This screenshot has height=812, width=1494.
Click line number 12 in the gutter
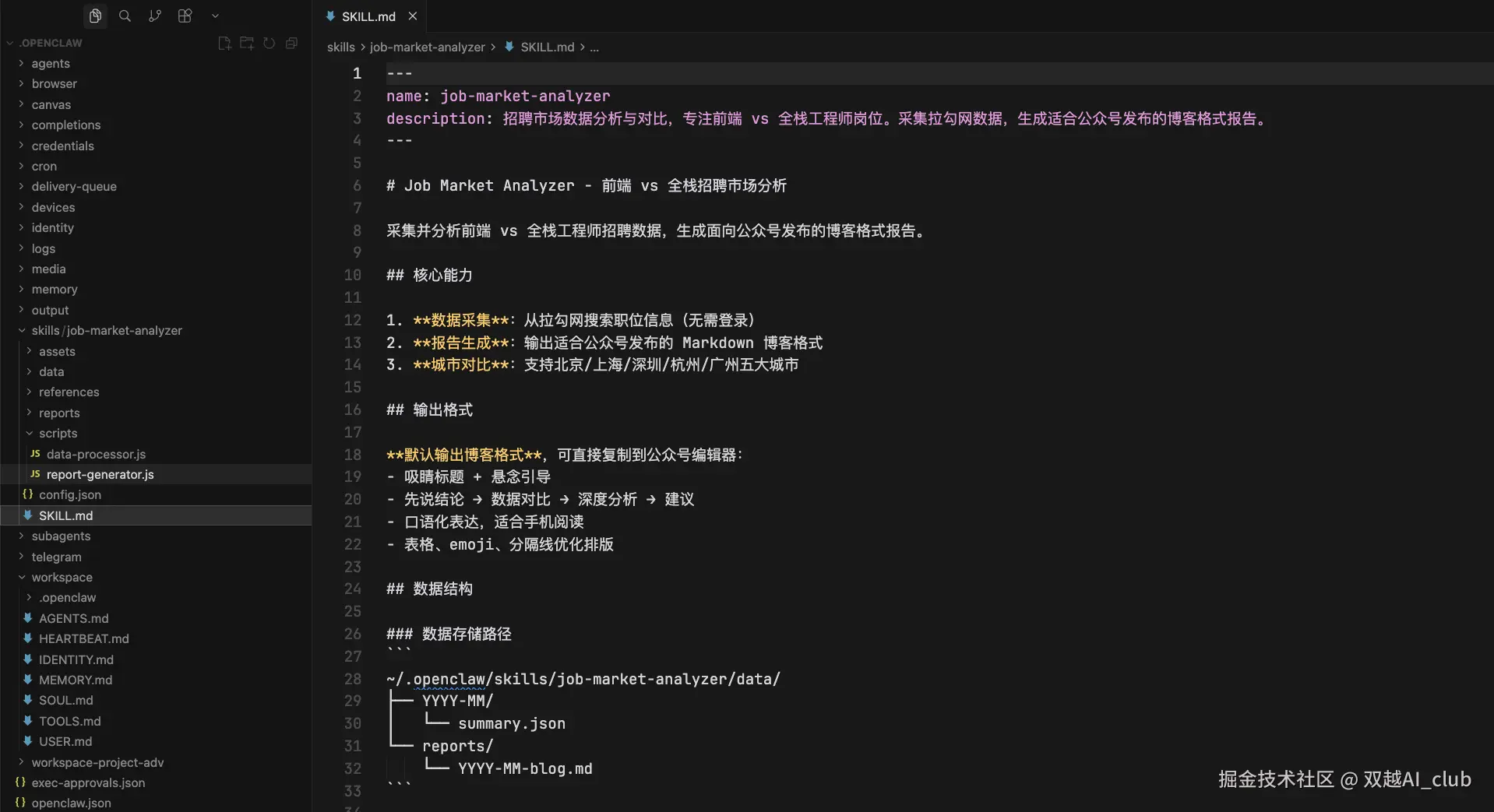pos(353,320)
